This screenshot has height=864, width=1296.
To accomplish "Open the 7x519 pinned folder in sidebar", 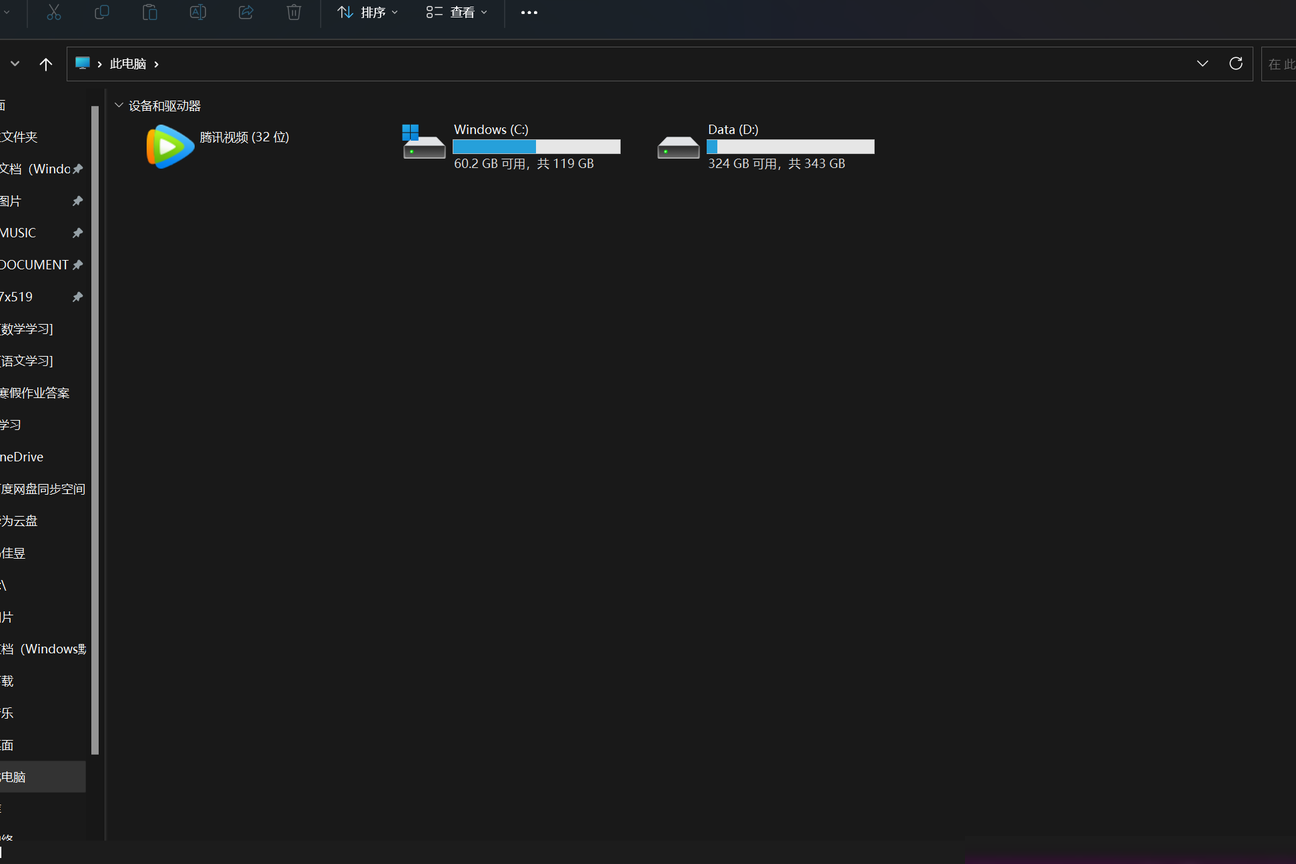I will 42,297.
